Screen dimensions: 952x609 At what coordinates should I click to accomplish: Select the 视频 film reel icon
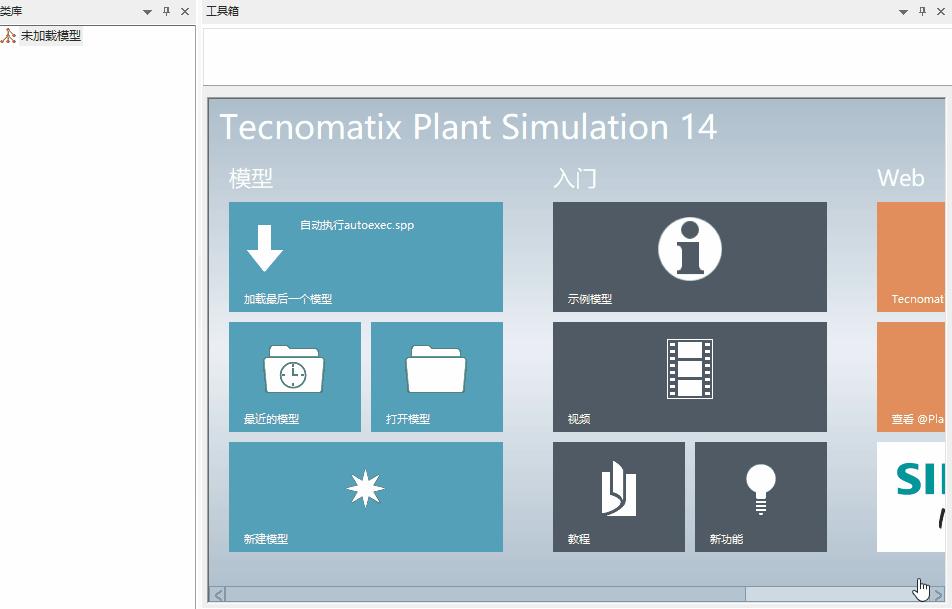coord(689,370)
